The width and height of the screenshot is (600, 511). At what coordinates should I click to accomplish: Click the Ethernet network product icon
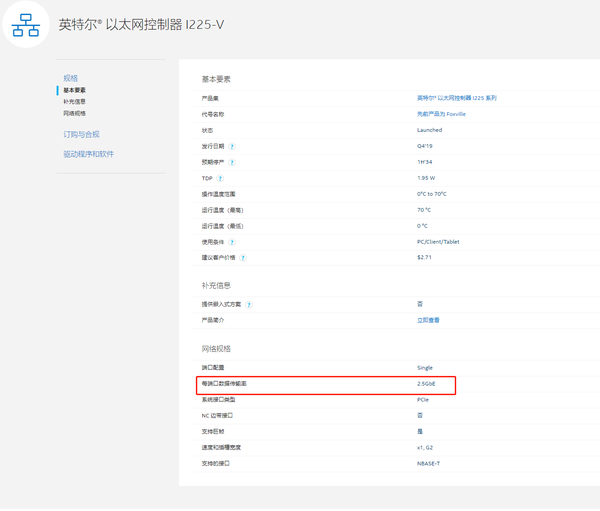tap(26, 25)
